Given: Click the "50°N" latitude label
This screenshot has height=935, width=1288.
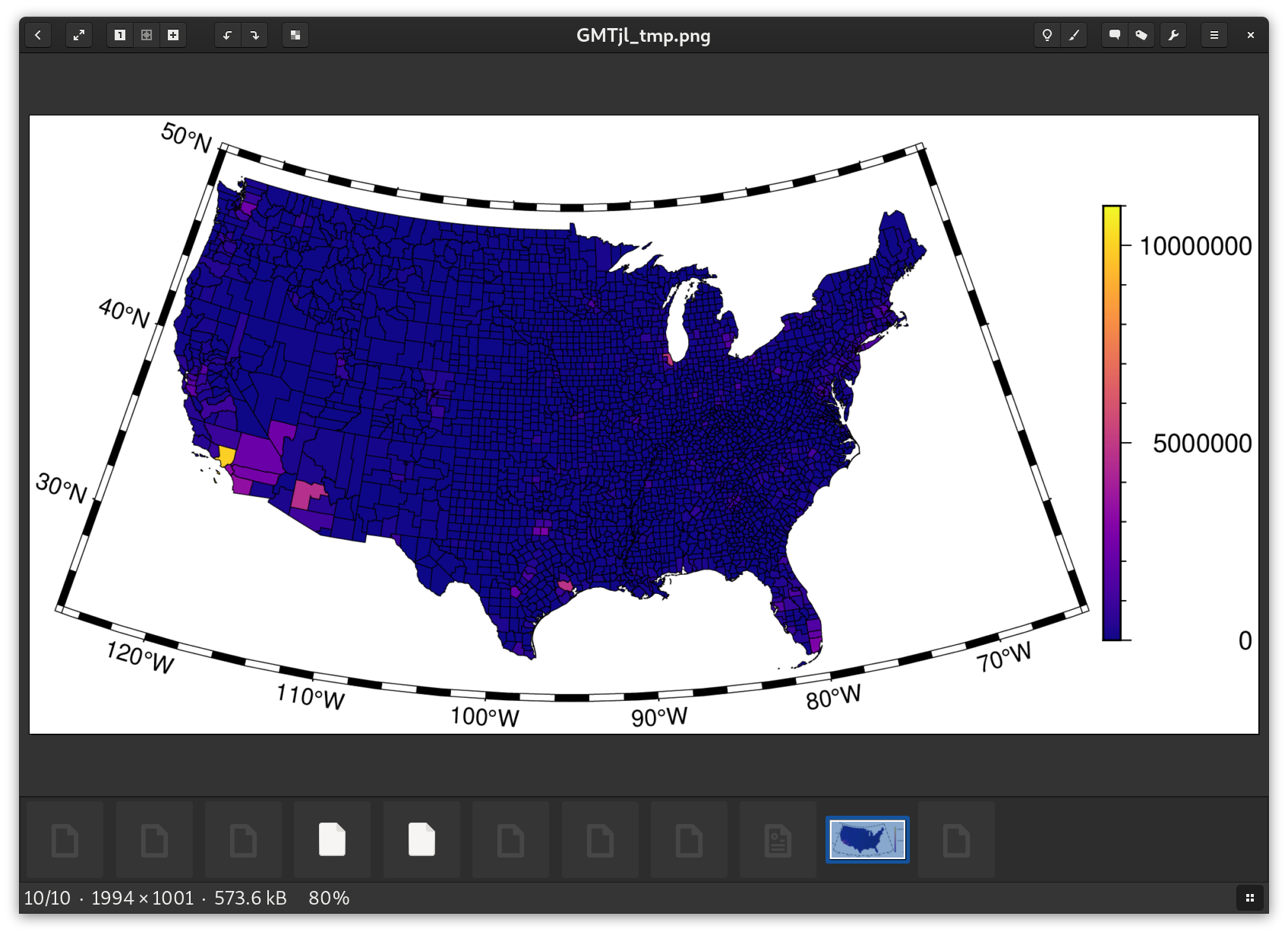Looking at the screenshot, I should (x=187, y=137).
